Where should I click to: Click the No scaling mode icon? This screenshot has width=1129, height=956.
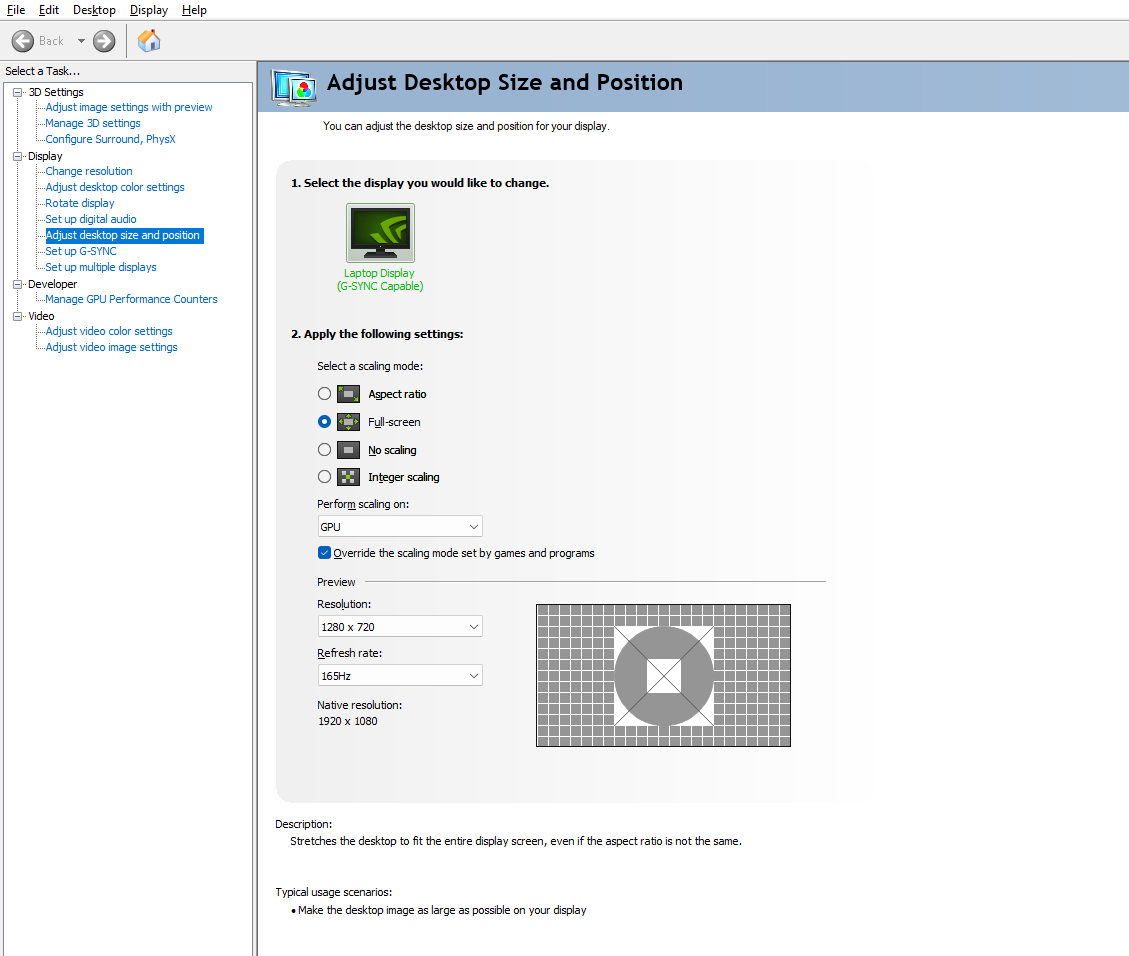[x=348, y=450]
